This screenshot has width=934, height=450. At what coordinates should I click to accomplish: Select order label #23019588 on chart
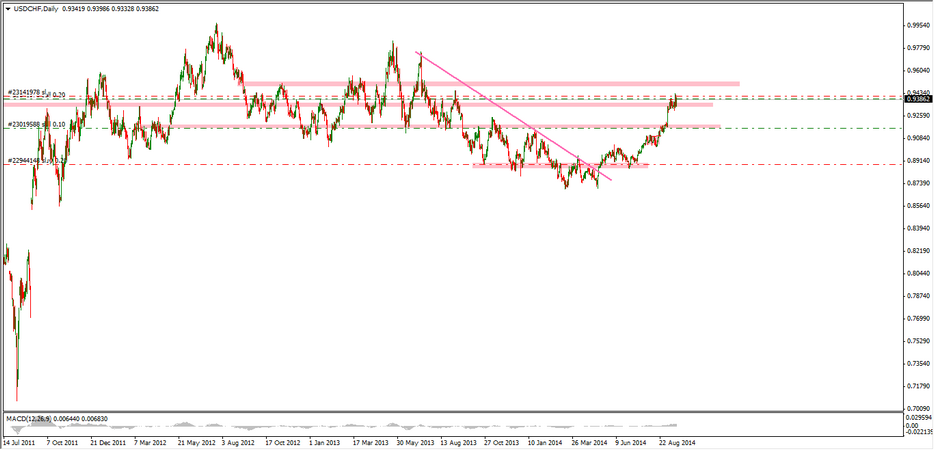tap(28, 125)
